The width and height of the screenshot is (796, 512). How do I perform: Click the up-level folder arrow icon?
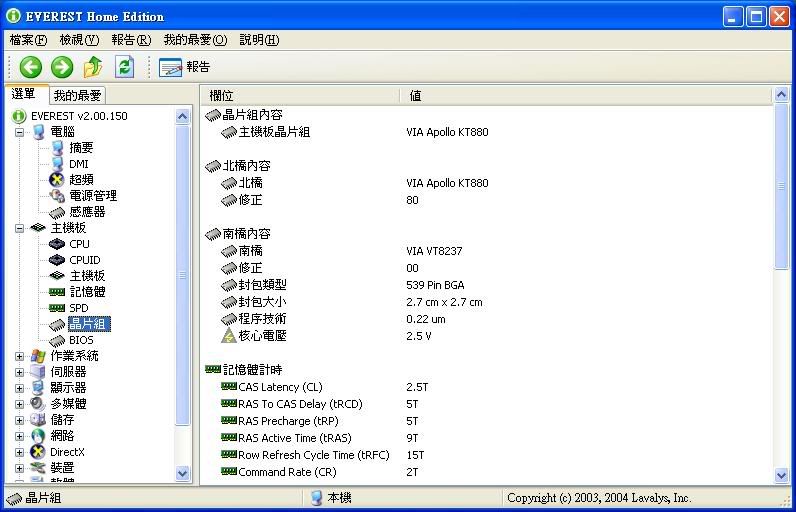point(93,67)
